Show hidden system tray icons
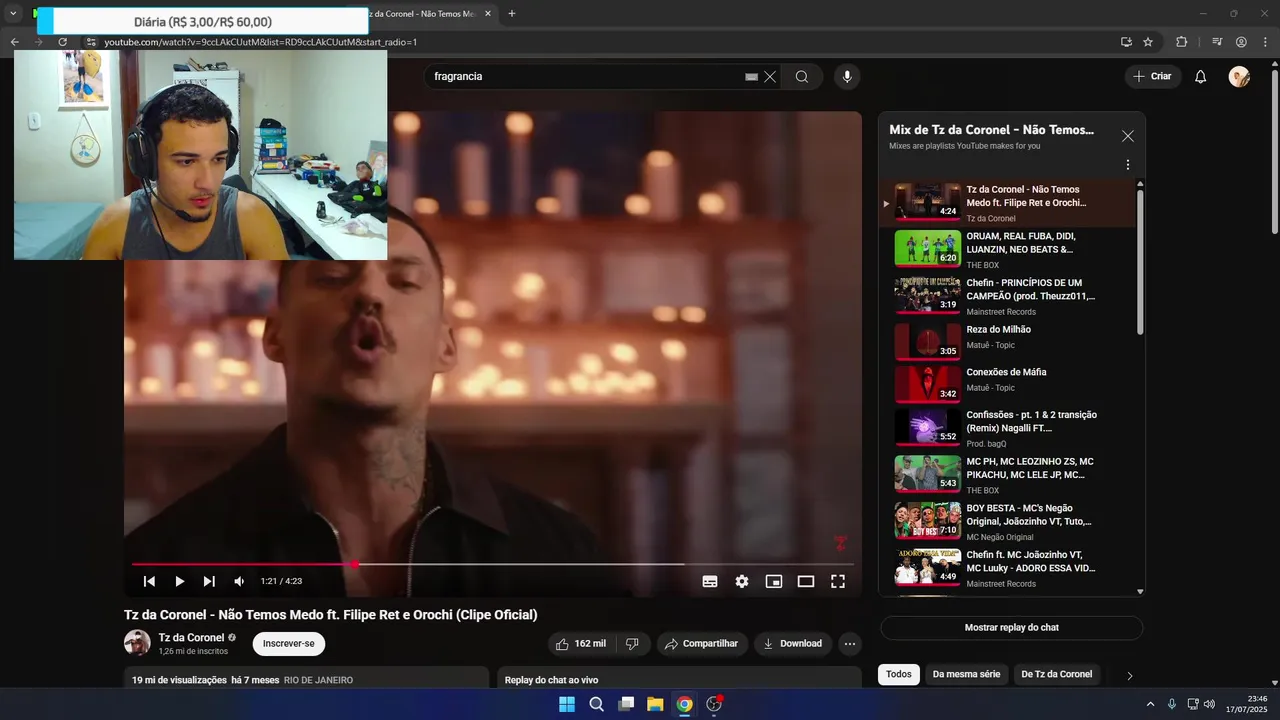Screen dimensions: 1280x720 (1150, 704)
